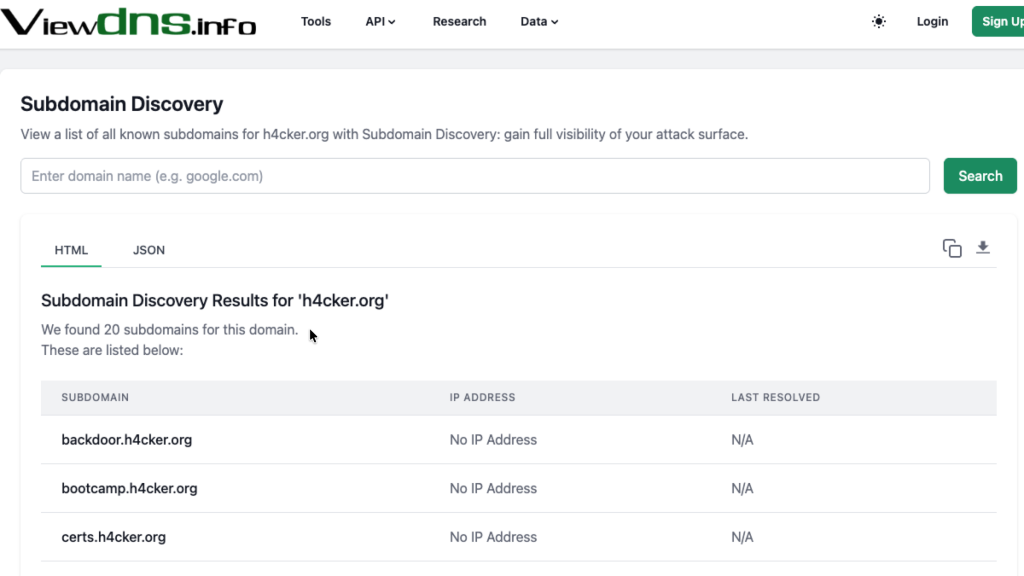The width and height of the screenshot is (1024, 576).
Task: Toggle the light/dark theme sun icon
Action: [879, 22]
